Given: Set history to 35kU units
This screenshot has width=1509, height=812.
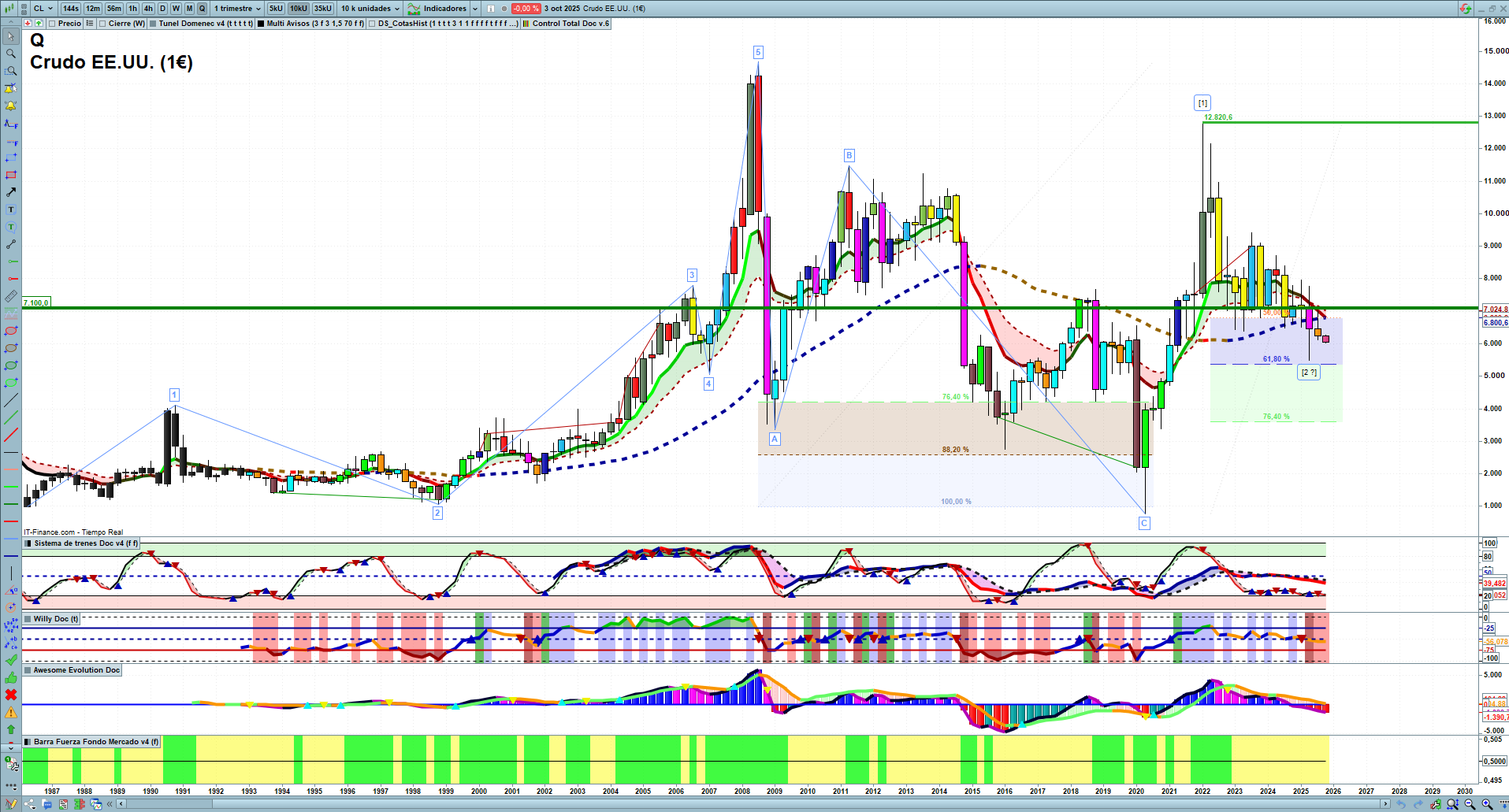Looking at the screenshot, I should (323, 9).
